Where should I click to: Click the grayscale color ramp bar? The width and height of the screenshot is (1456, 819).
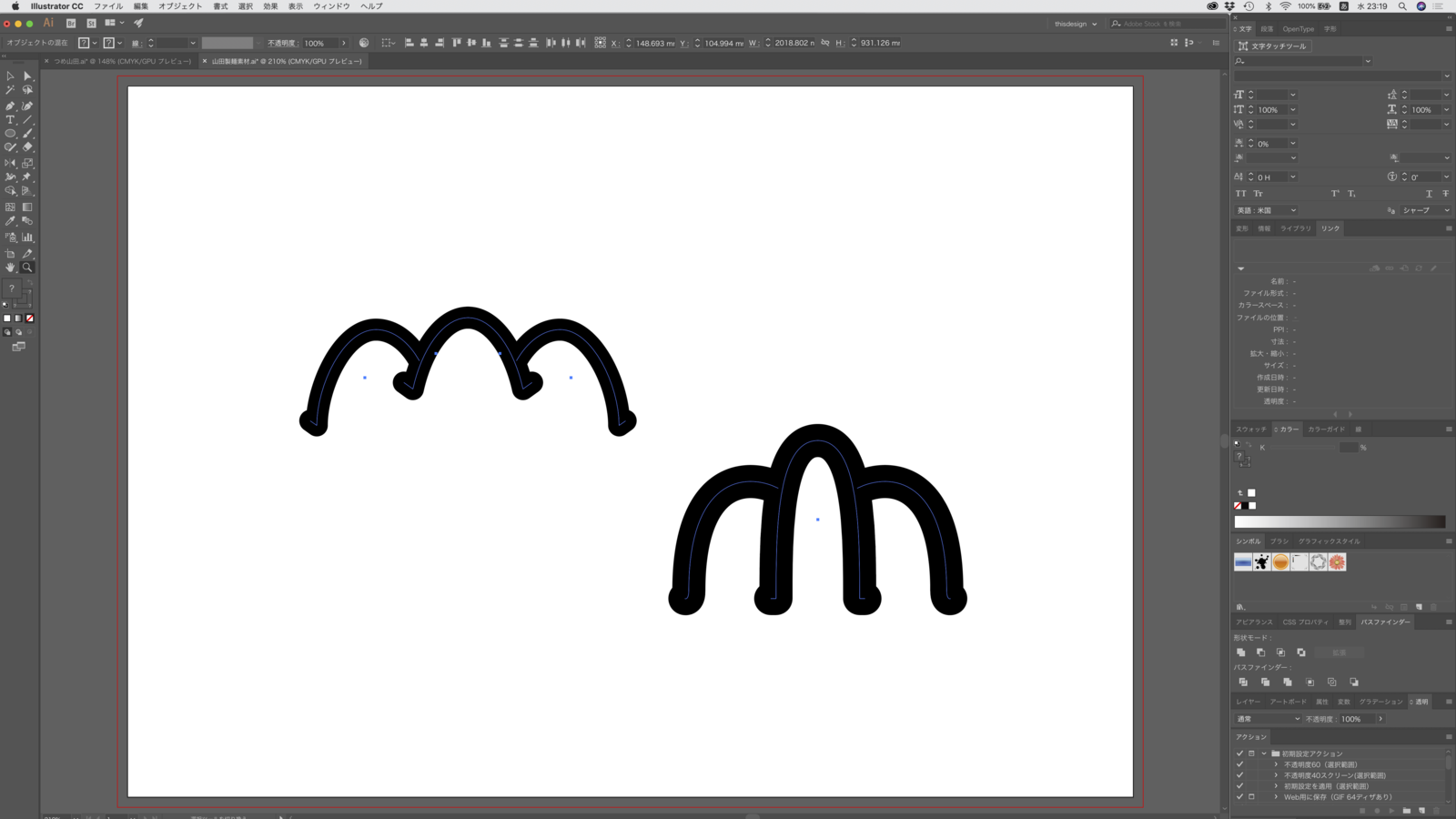(1339, 521)
